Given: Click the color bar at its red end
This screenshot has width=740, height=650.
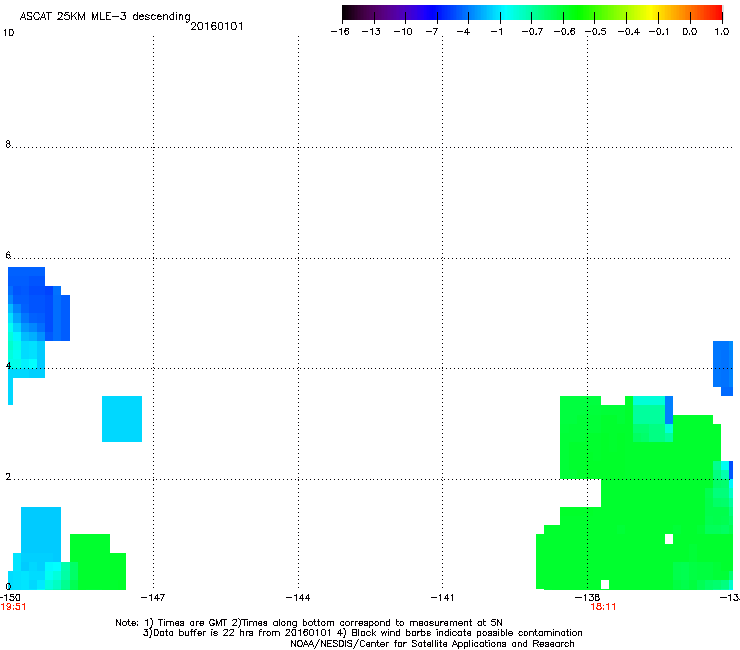Looking at the screenshot, I should point(716,13).
